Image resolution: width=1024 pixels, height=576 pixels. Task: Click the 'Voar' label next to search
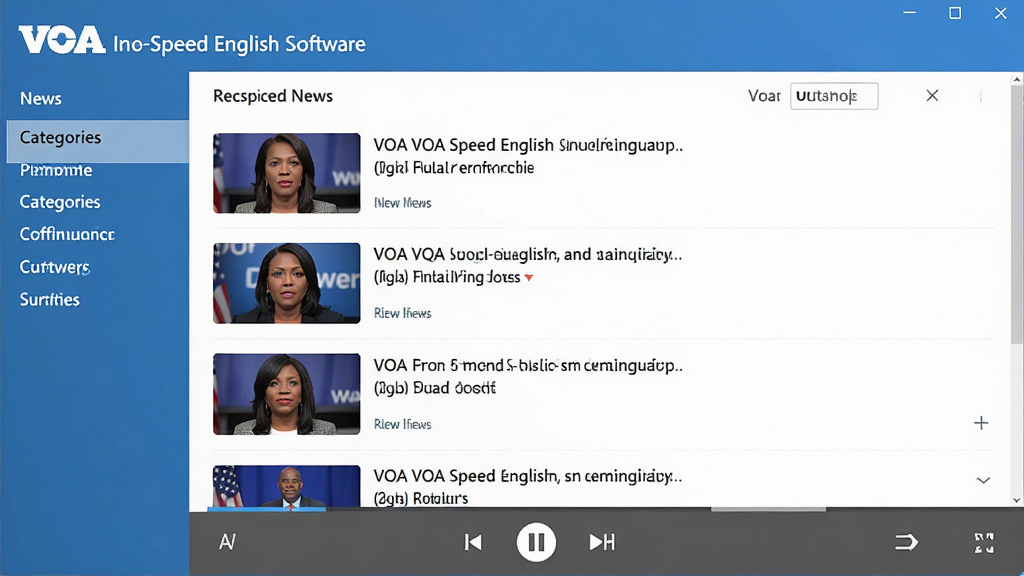pyautogui.click(x=764, y=96)
